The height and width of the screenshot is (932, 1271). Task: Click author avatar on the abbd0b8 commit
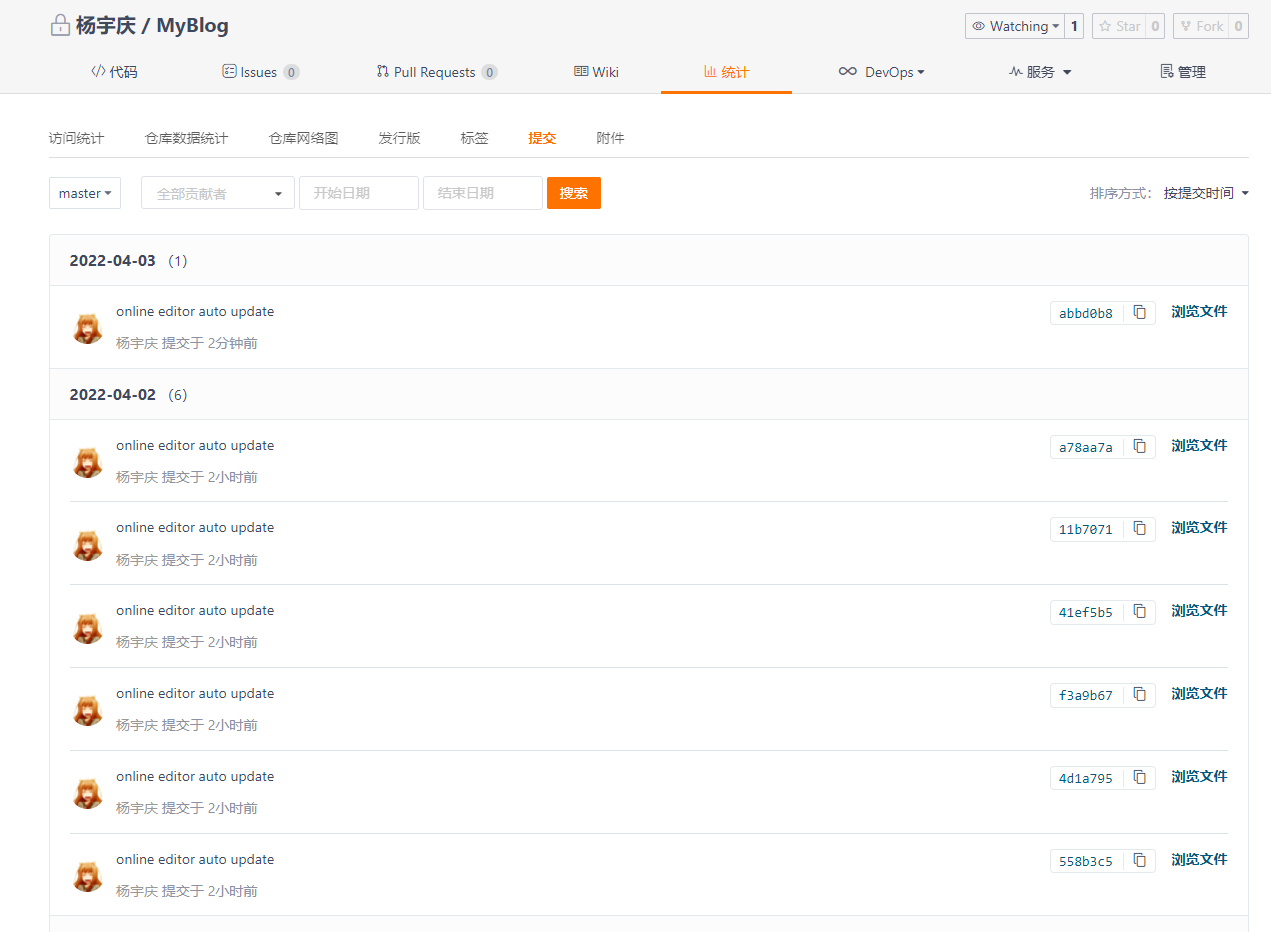click(x=88, y=327)
